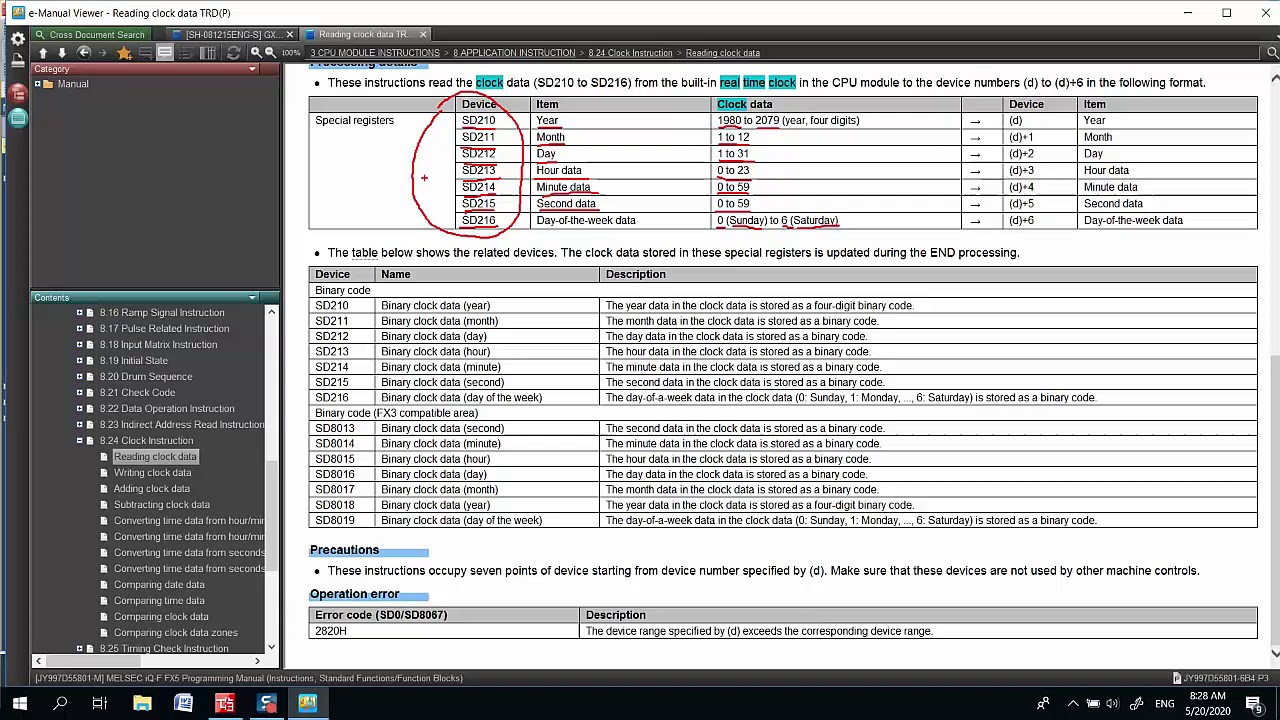
Task: Zoom out with the magnifier minus icon
Action: [271, 53]
